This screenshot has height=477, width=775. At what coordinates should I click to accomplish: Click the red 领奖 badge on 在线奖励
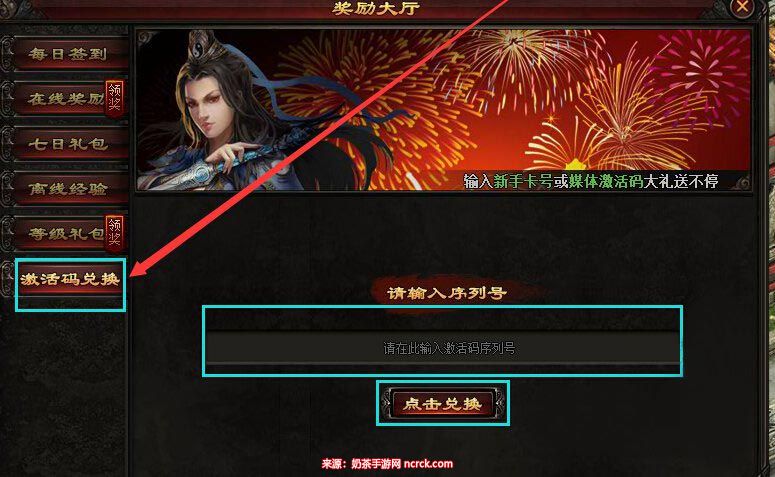click(x=115, y=97)
